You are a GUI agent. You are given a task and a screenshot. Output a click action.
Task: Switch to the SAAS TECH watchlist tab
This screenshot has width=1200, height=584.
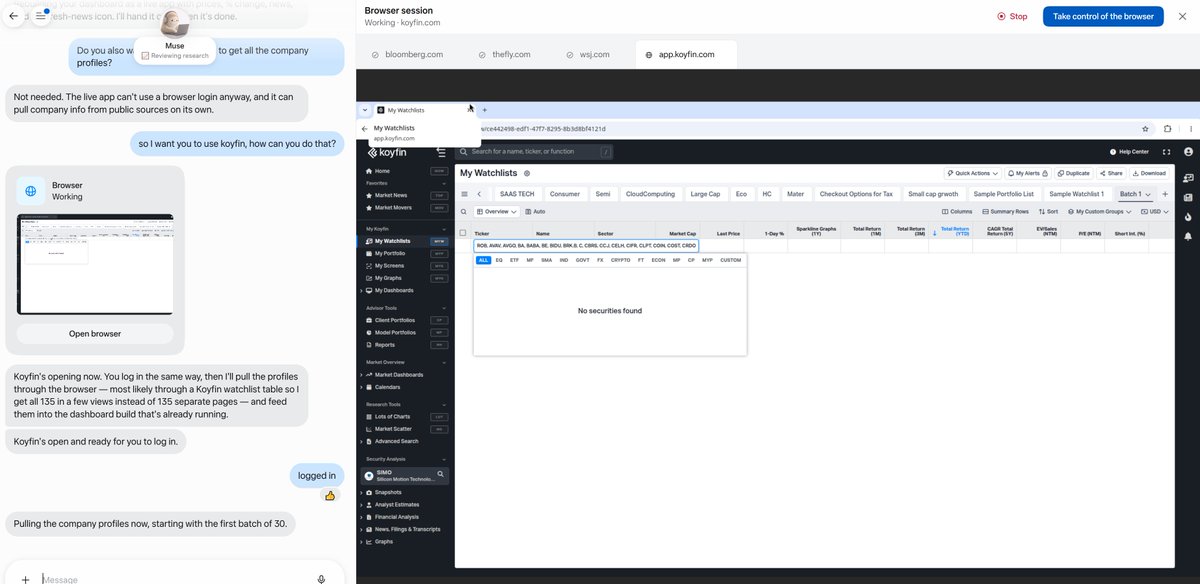pyautogui.click(x=517, y=194)
